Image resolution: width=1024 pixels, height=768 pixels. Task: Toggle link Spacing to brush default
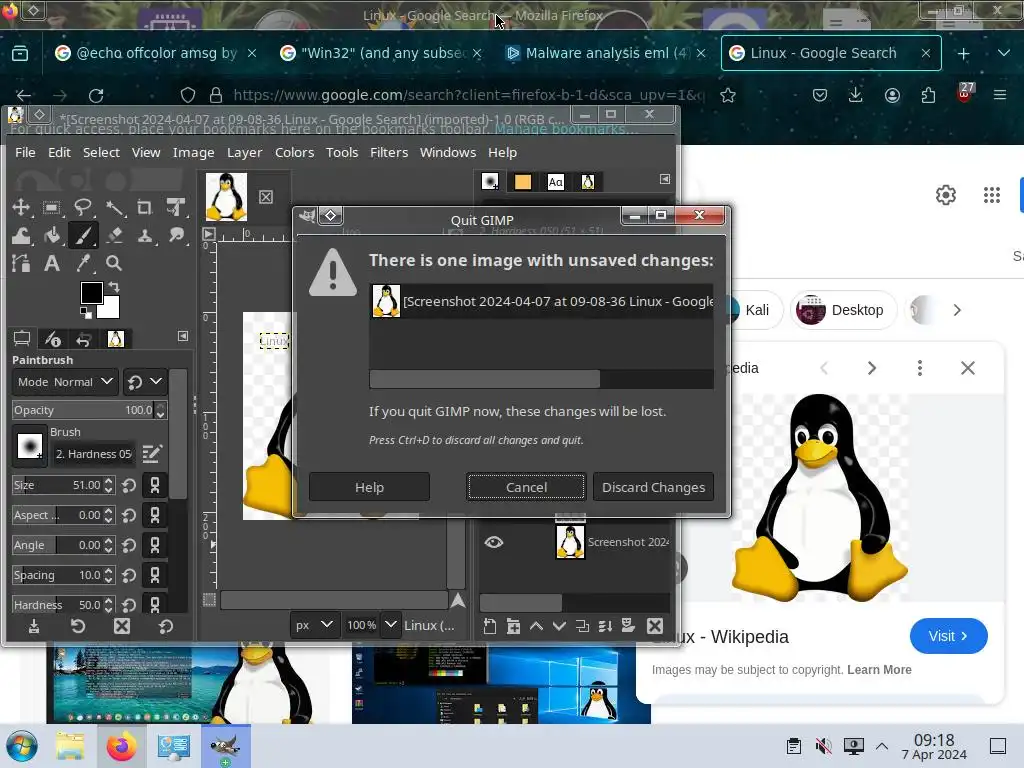pos(155,575)
